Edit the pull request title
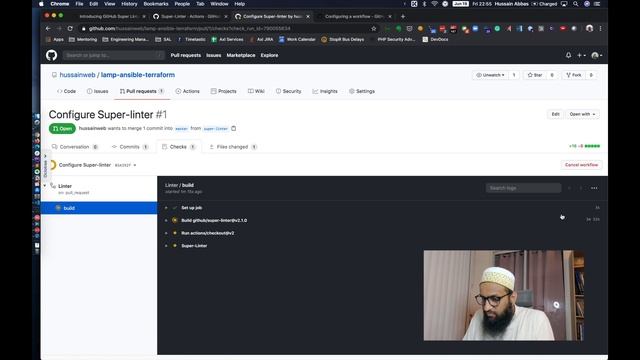 point(555,114)
